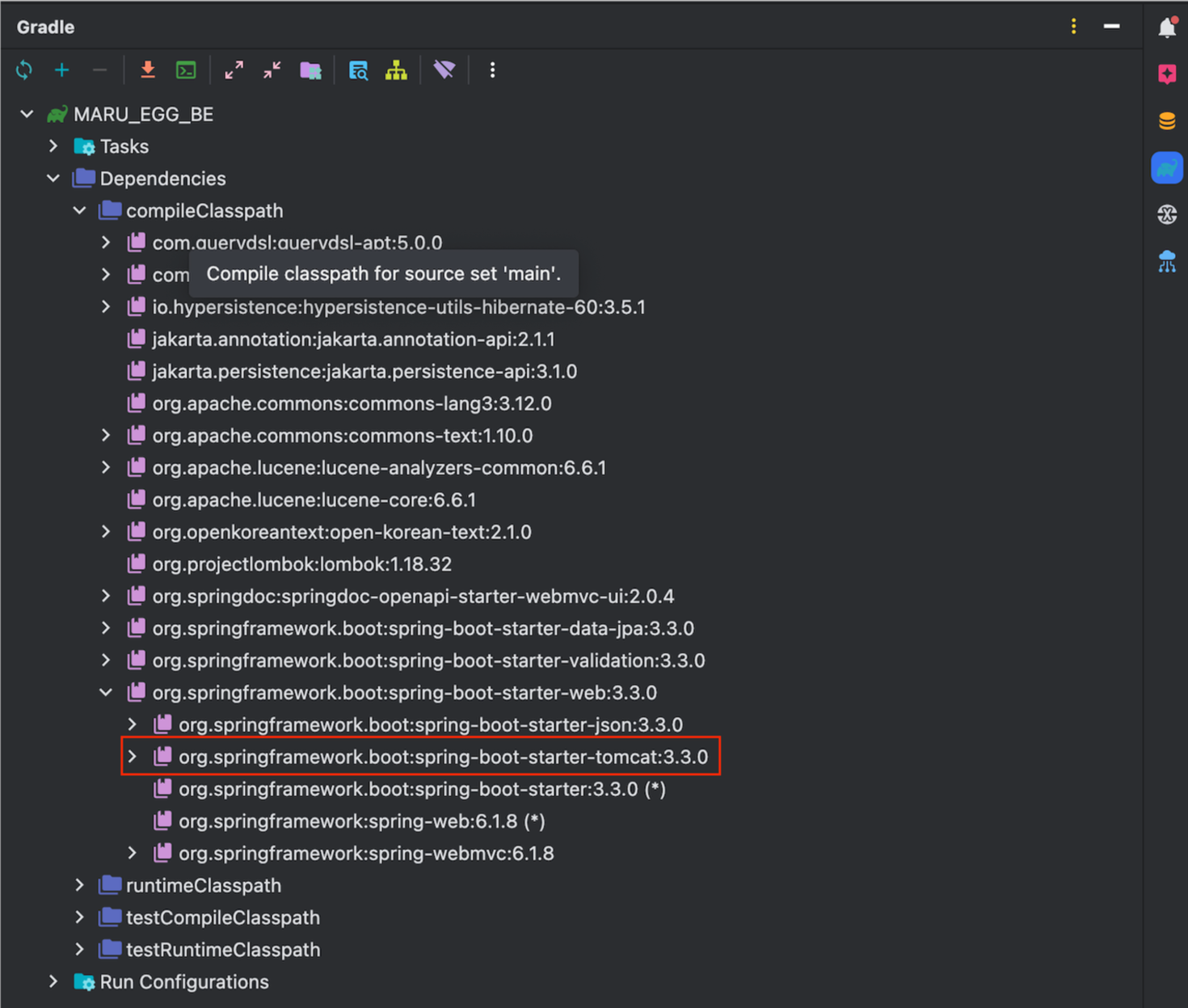Show the dependencies diagram icon
This screenshot has height=1008, width=1188.
tap(396, 70)
